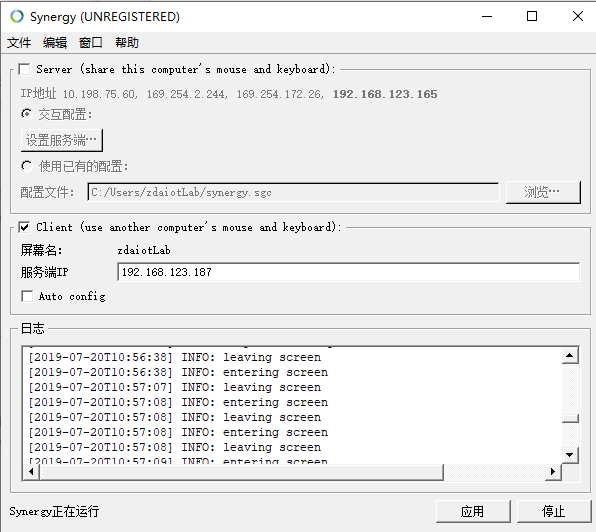Close the Synergy window
Screen dimensions: 596x532
coord(578,16)
